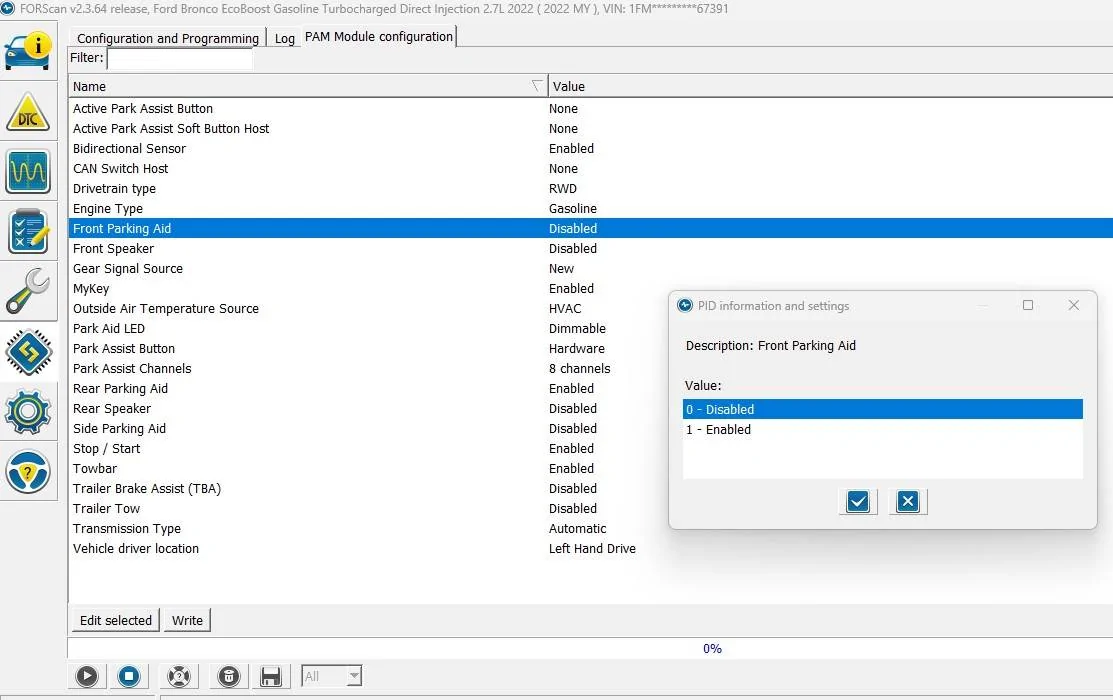Click the floppy disk save icon

point(270,676)
